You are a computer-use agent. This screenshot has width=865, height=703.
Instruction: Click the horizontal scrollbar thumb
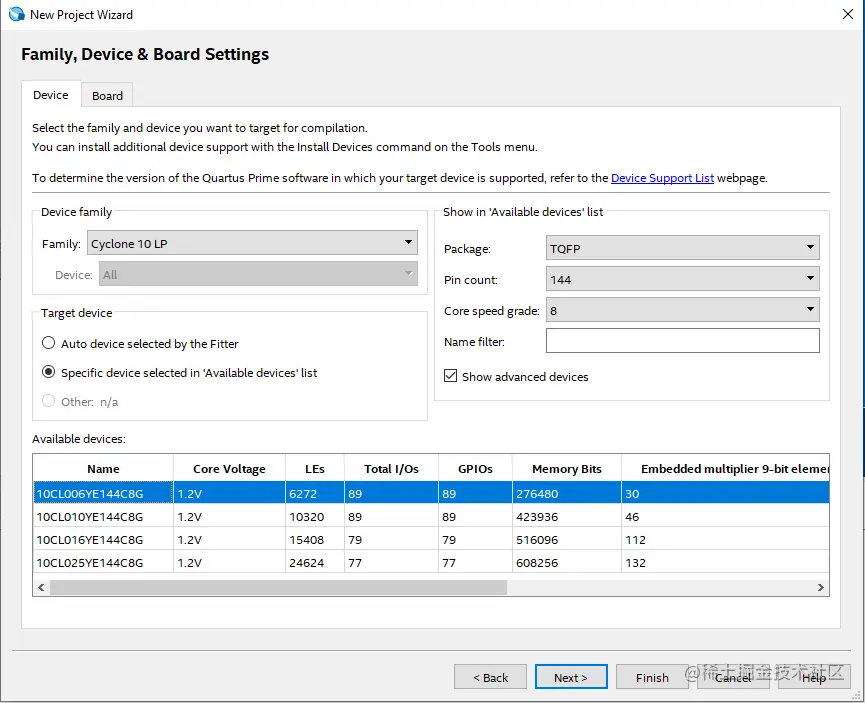point(278,587)
